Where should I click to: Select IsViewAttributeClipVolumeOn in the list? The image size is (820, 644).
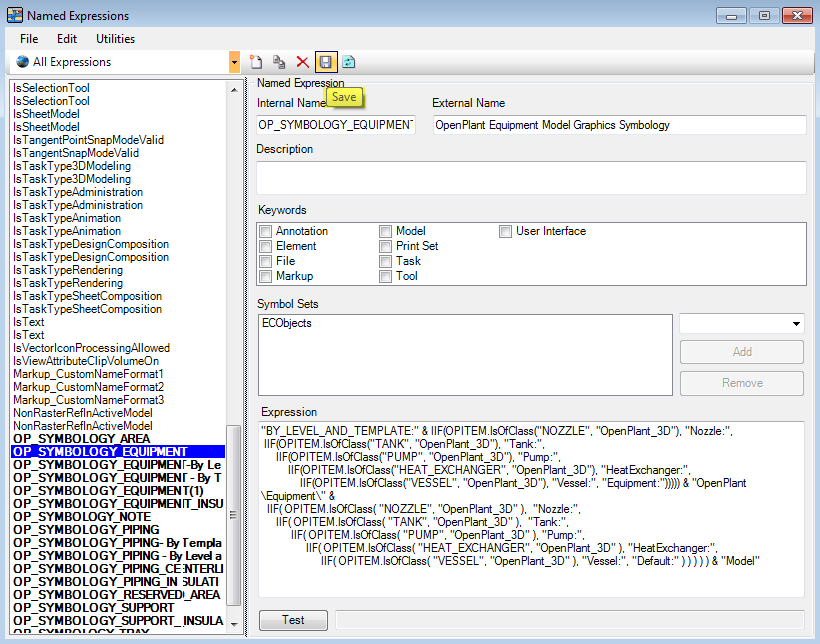point(86,361)
